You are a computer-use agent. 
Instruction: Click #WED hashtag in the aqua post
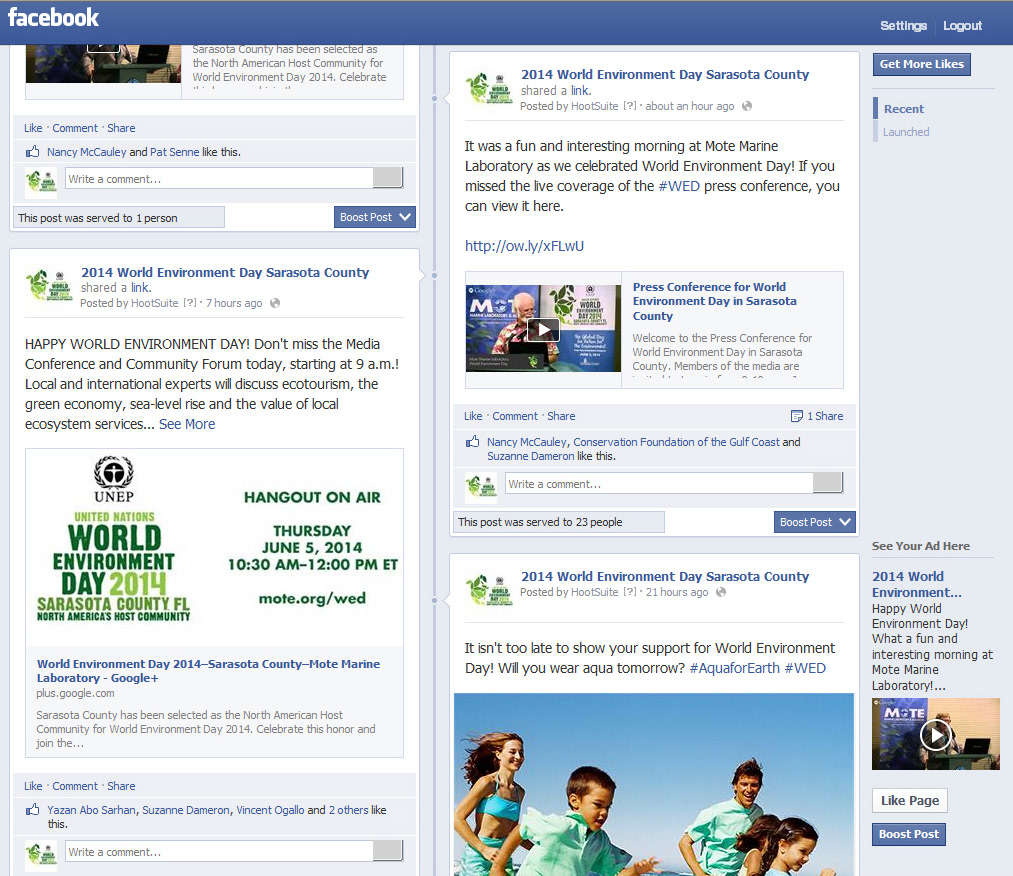[x=805, y=668]
